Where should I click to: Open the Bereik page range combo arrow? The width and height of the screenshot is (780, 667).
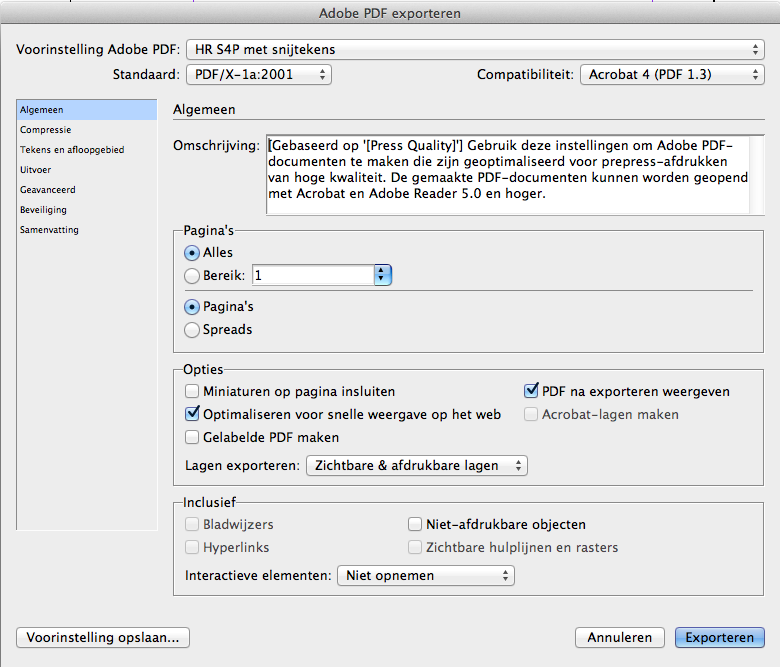pyautogui.click(x=382, y=275)
